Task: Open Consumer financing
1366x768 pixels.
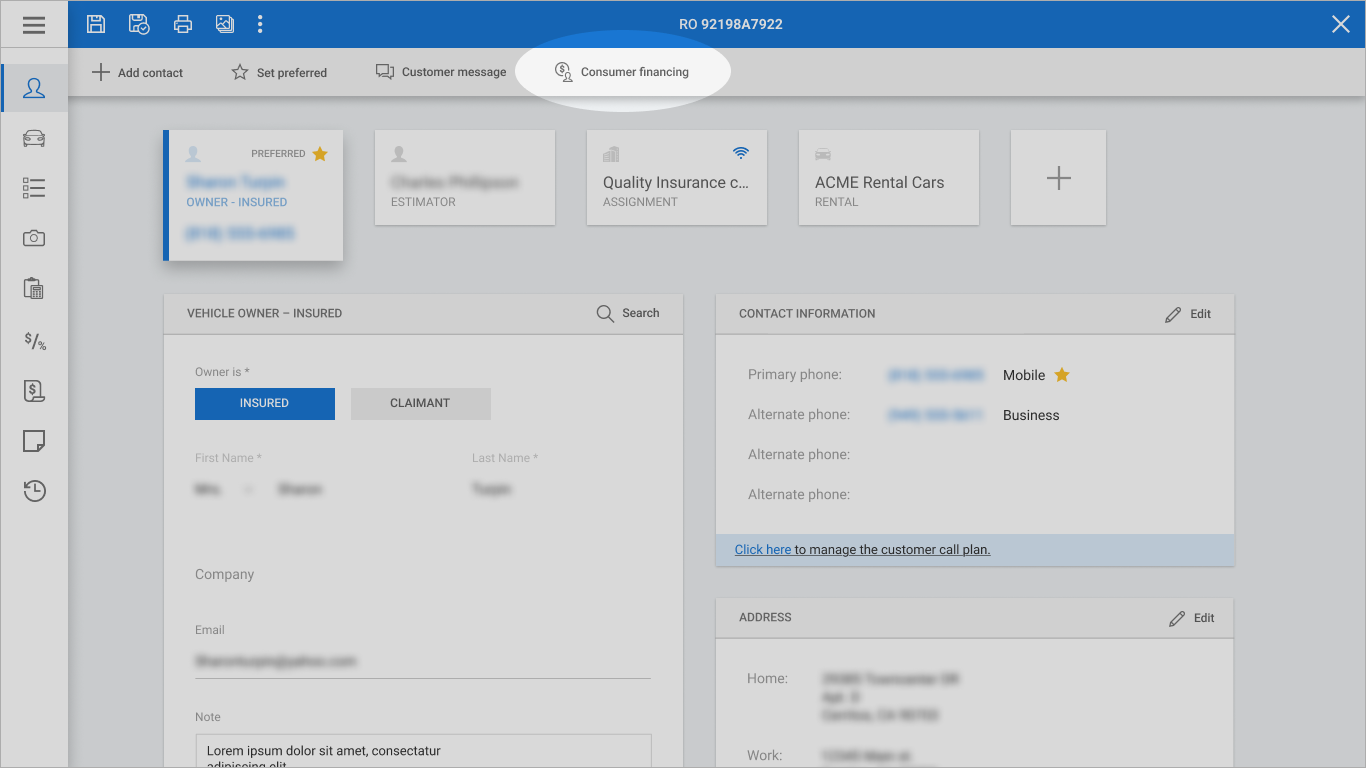Action: click(622, 72)
